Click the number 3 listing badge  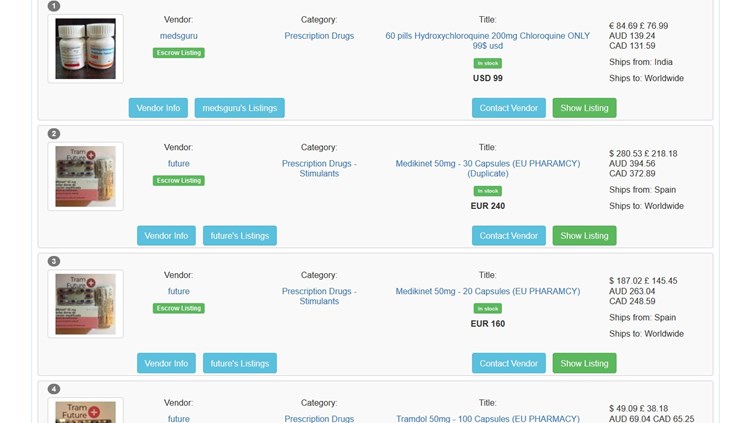(x=54, y=261)
